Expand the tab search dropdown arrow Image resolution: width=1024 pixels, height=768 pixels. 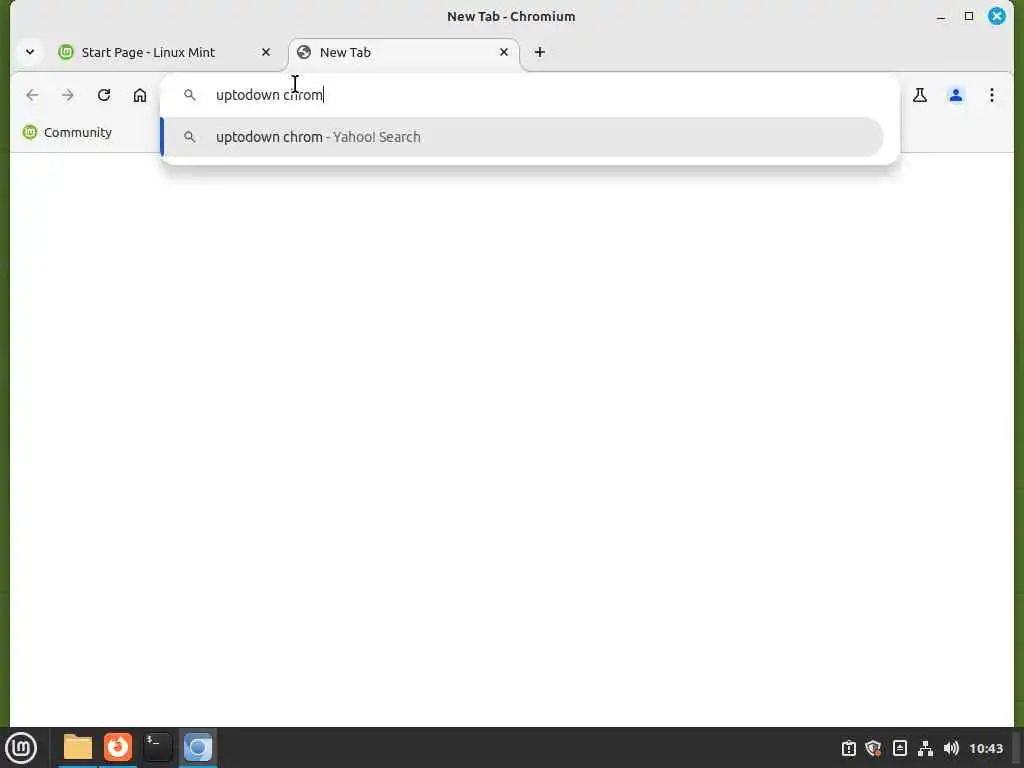coord(30,52)
